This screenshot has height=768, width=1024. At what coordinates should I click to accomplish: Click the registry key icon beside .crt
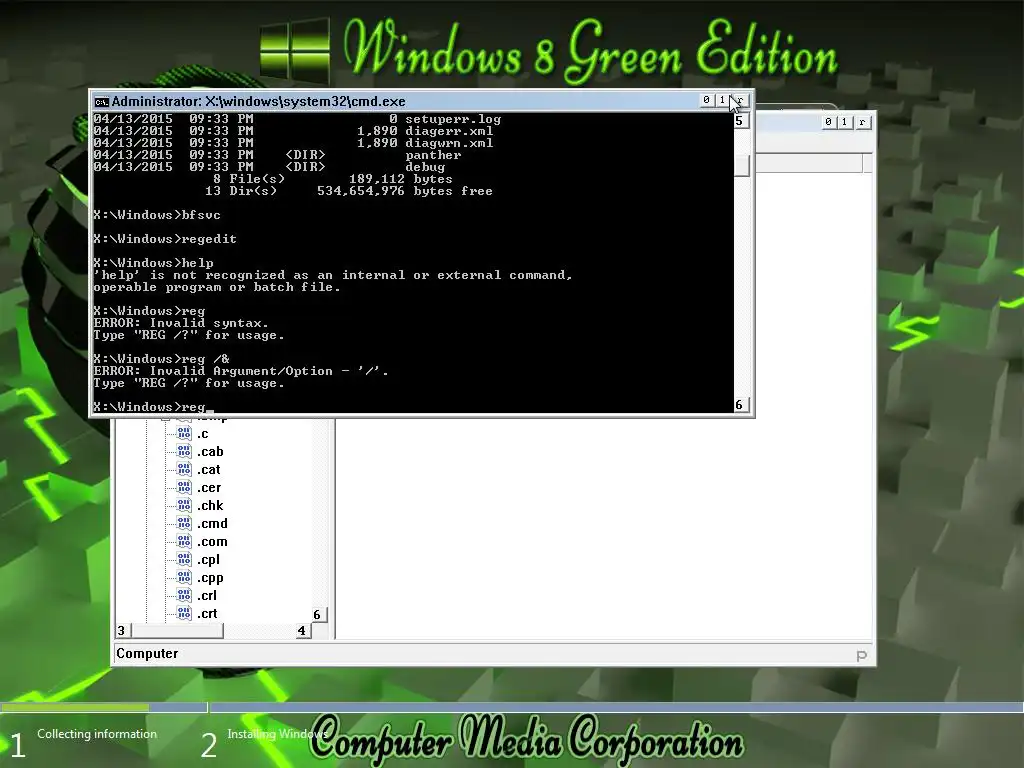click(184, 613)
